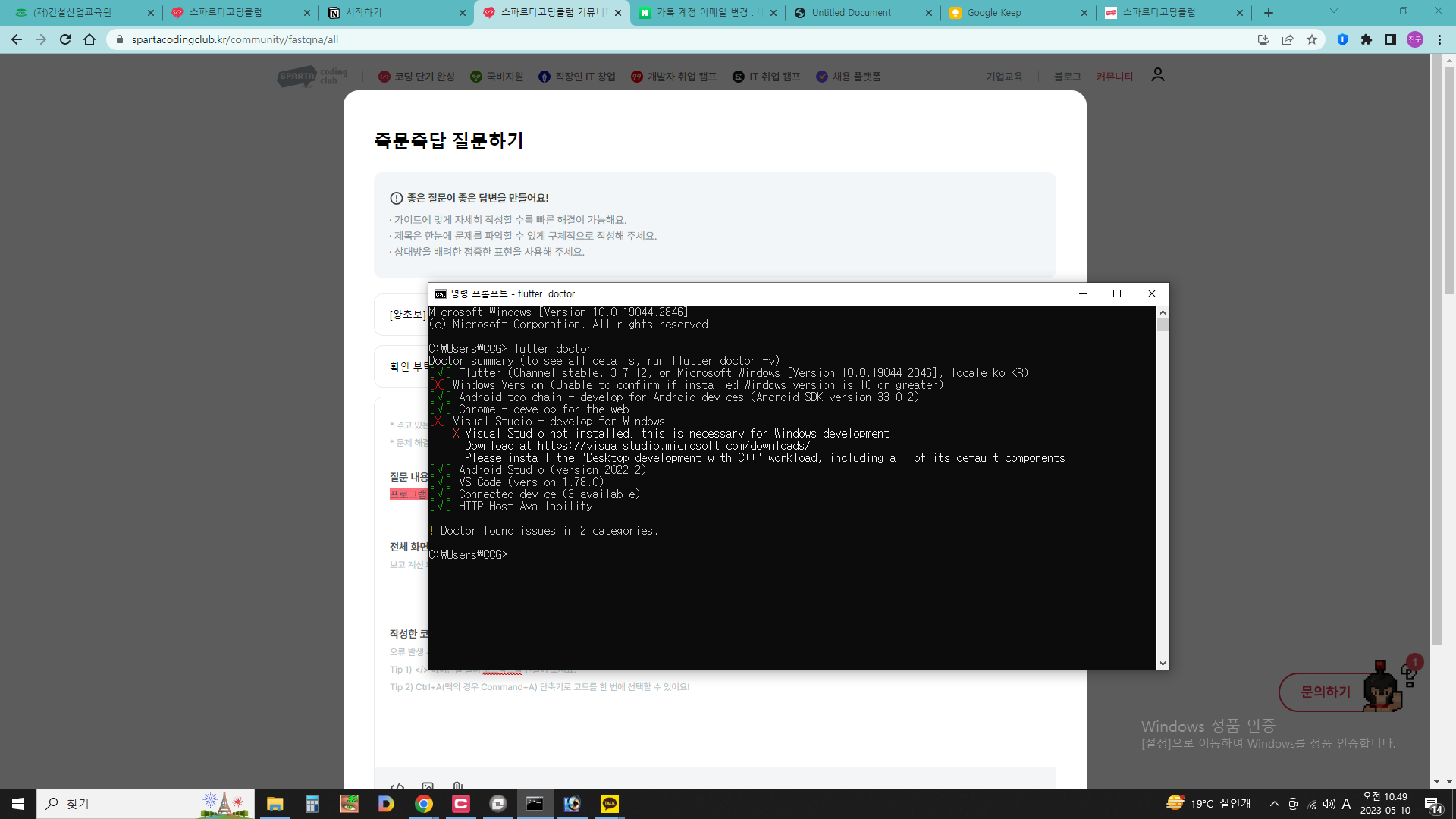1456x819 pixels.
Task: Open KakaoTalk from the taskbar
Action: click(610, 804)
